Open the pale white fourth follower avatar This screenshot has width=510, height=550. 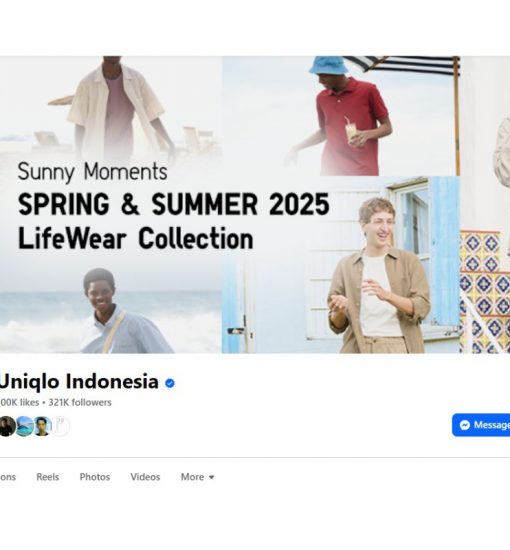click(x=61, y=426)
